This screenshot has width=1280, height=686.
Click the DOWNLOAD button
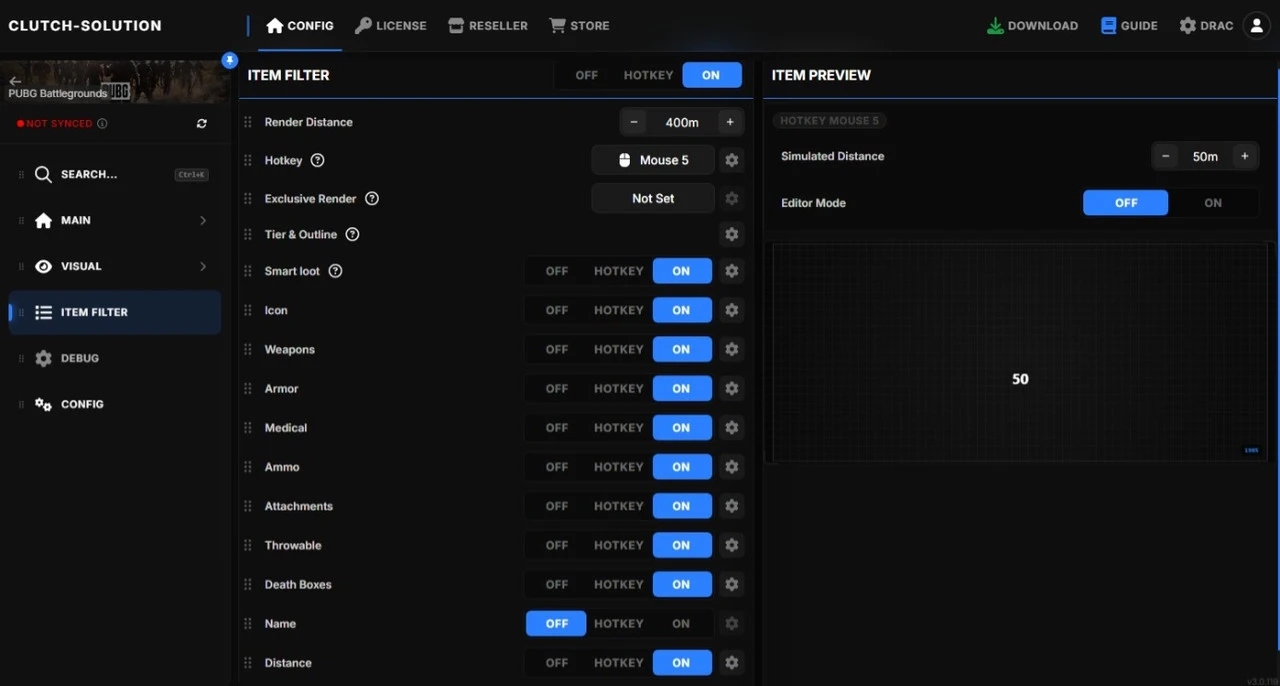[x=1032, y=26]
